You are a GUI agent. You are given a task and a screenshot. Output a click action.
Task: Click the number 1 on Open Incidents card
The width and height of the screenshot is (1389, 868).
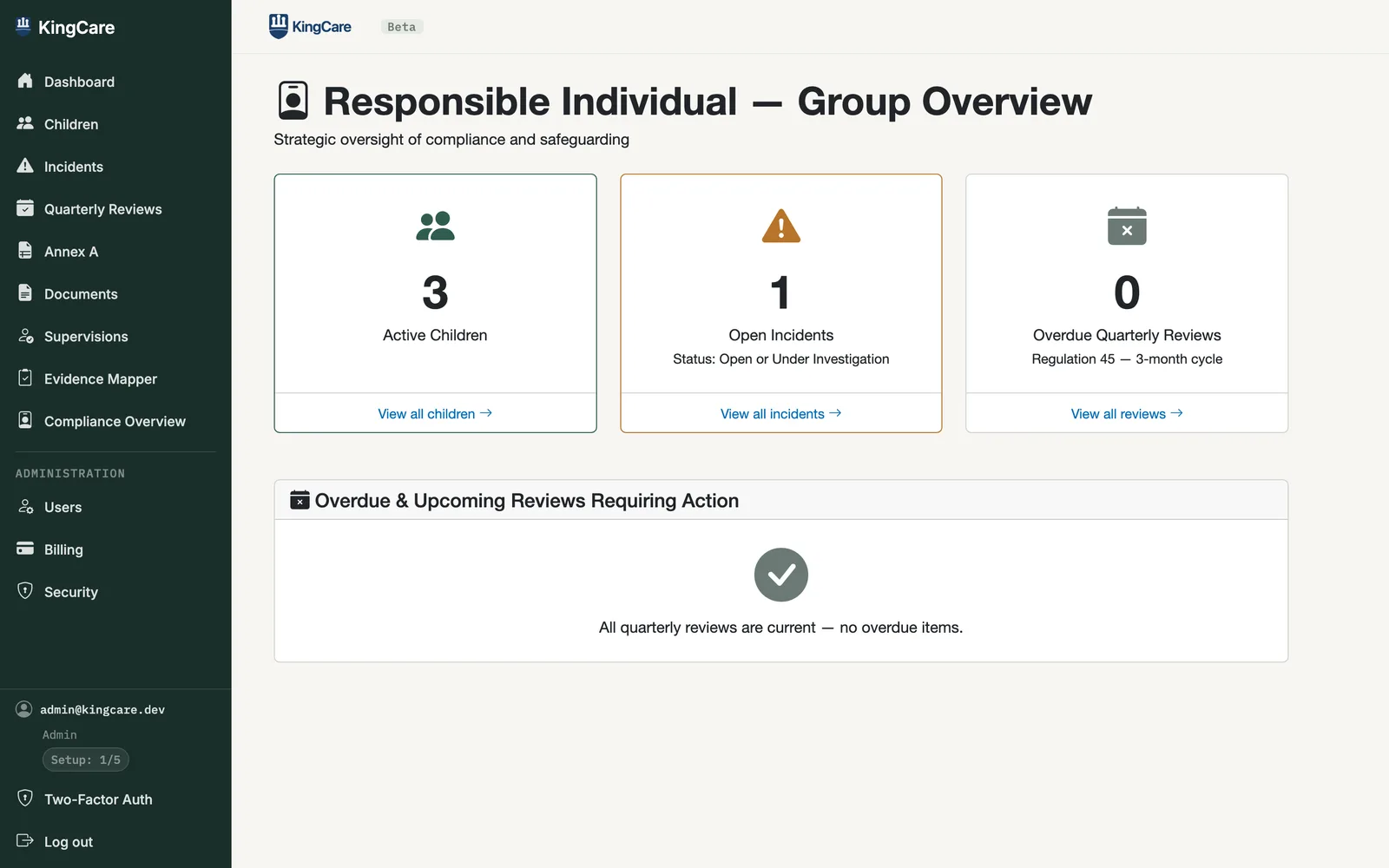pos(781,293)
